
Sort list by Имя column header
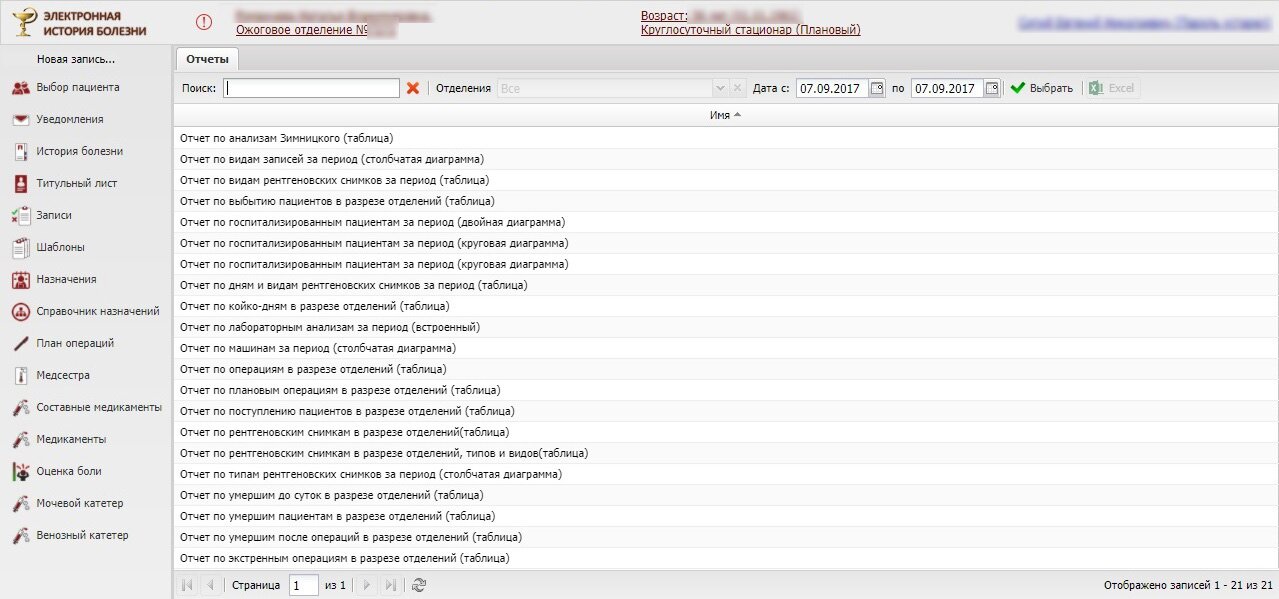(725, 115)
